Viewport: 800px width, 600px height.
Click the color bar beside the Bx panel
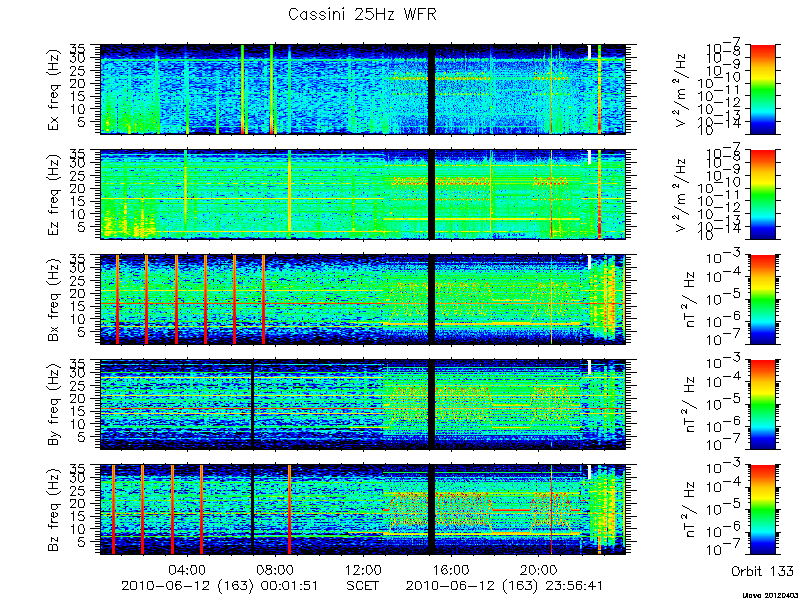(x=762, y=299)
